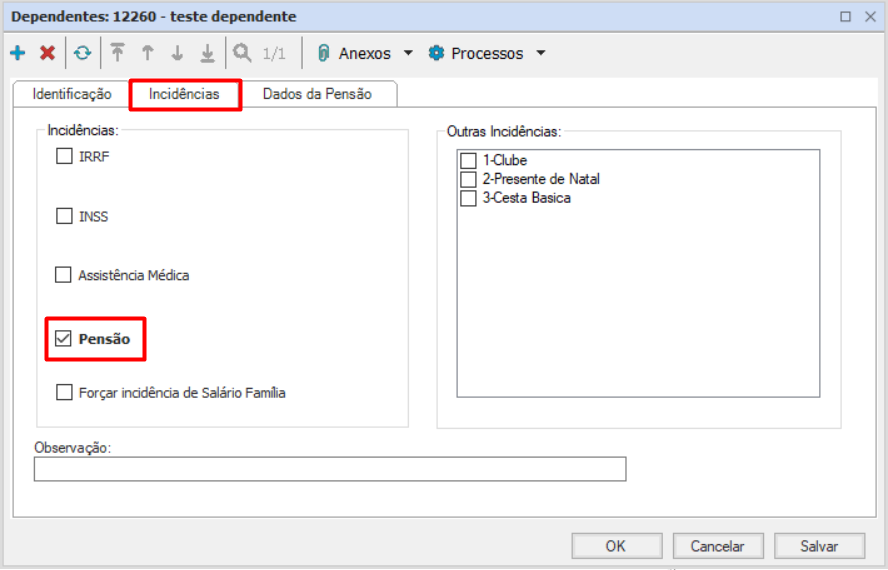Tick the 2-Presente de Natal checkbox
Image resolution: width=888 pixels, height=570 pixels.
[x=468, y=180]
